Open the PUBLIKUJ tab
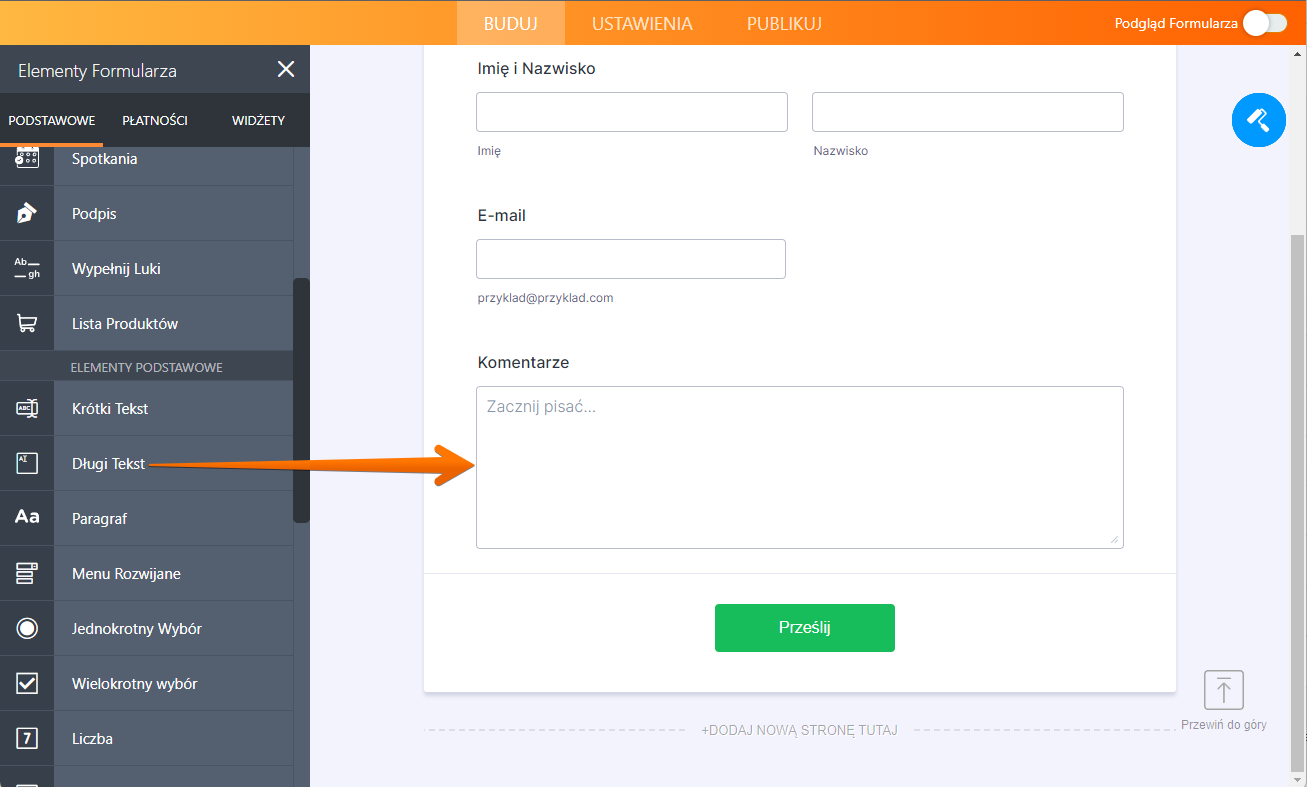Image resolution: width=1307 pixels, height=787 pixels. click(784, 23)
